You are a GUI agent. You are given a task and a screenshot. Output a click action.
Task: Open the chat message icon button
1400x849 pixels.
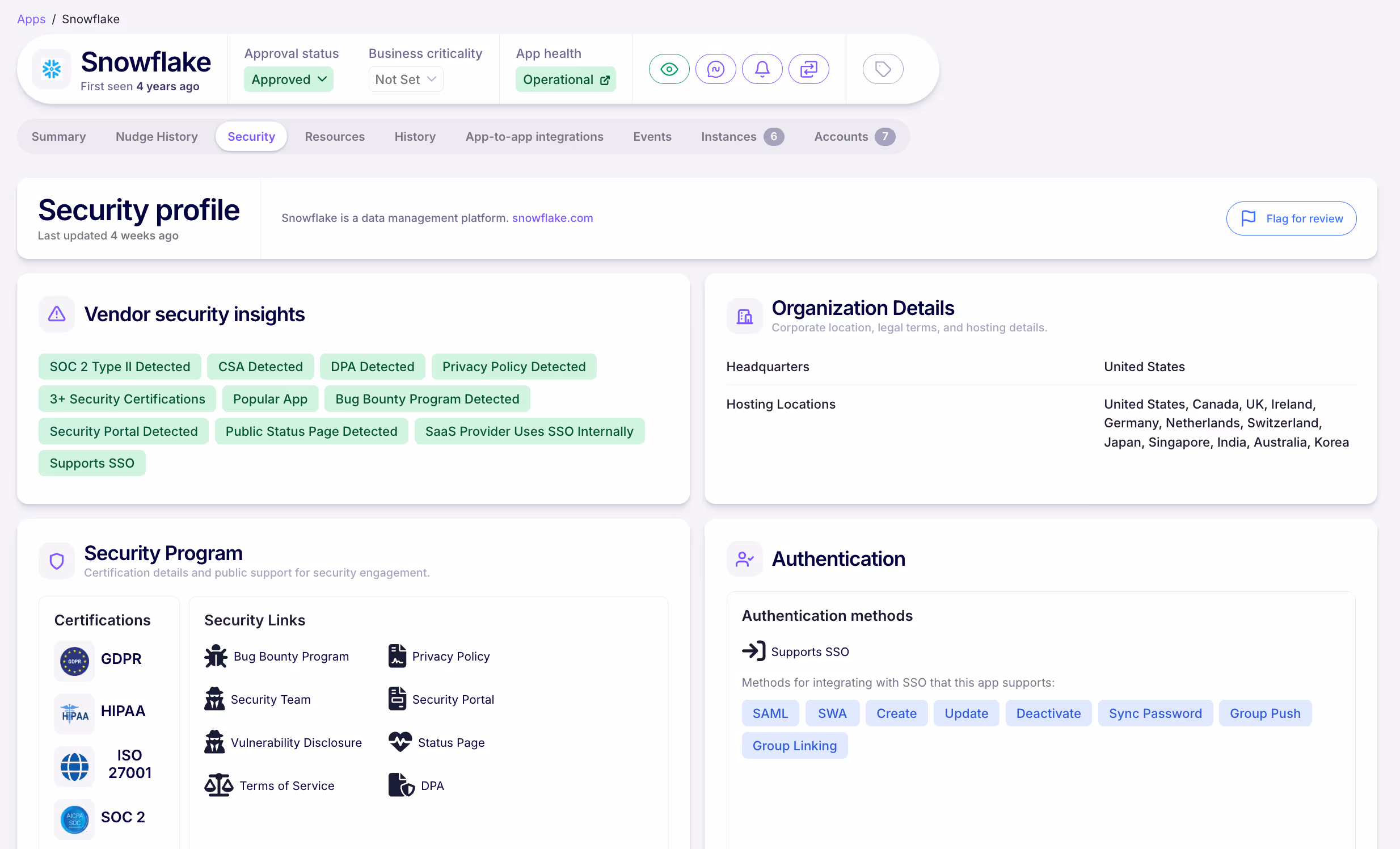[x=715, y=69]
